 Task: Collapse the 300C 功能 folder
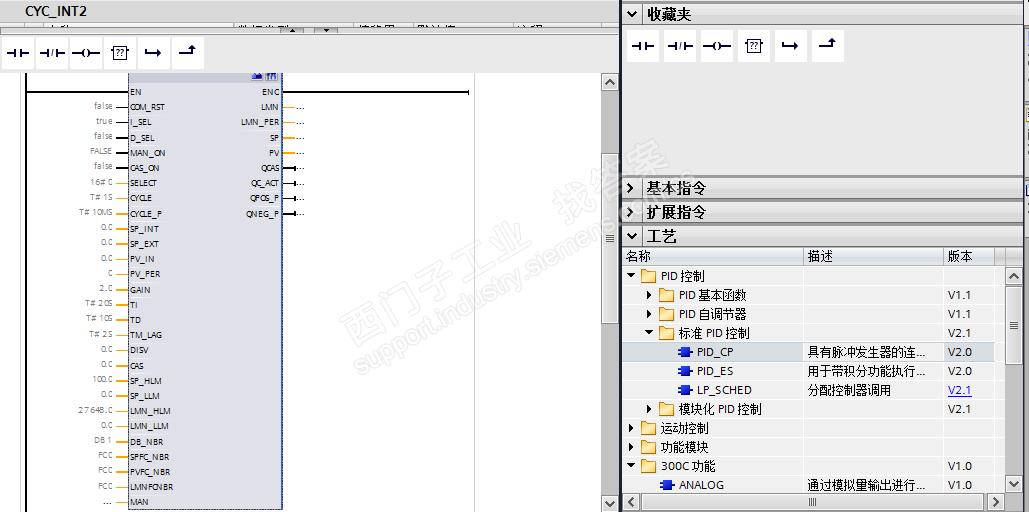point(631,467)
